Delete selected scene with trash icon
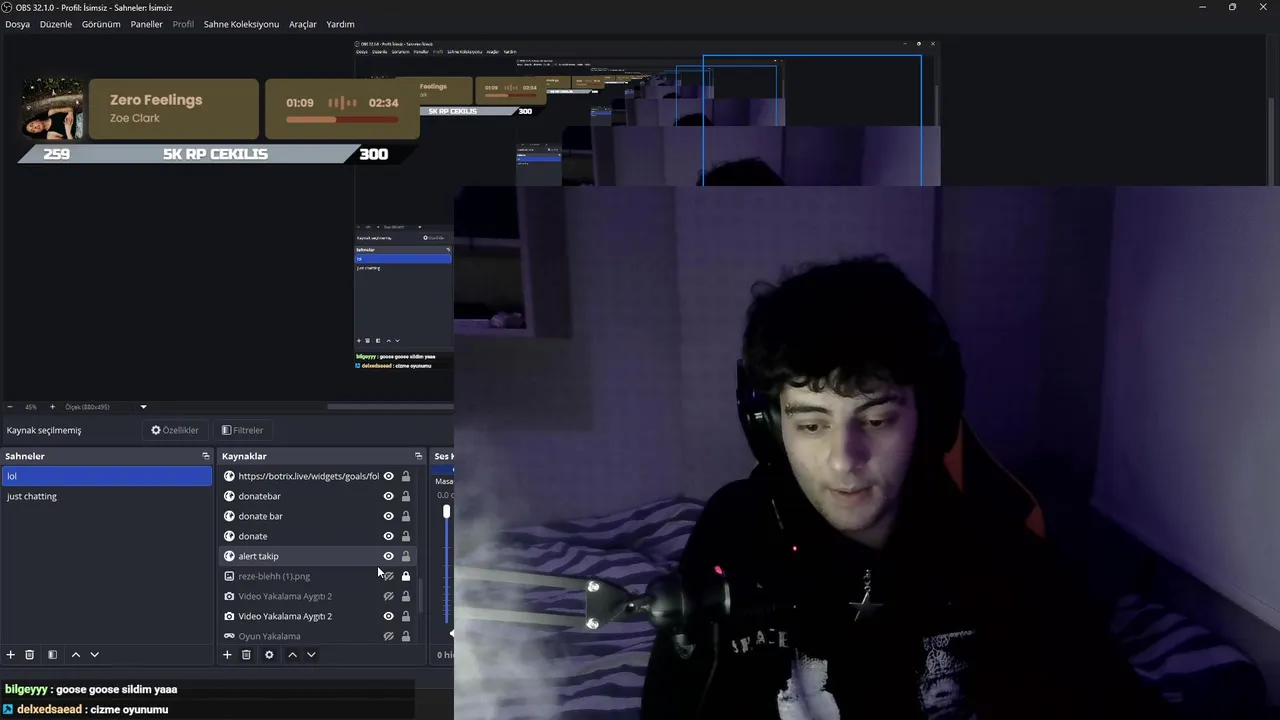 (x=30, y=655)
